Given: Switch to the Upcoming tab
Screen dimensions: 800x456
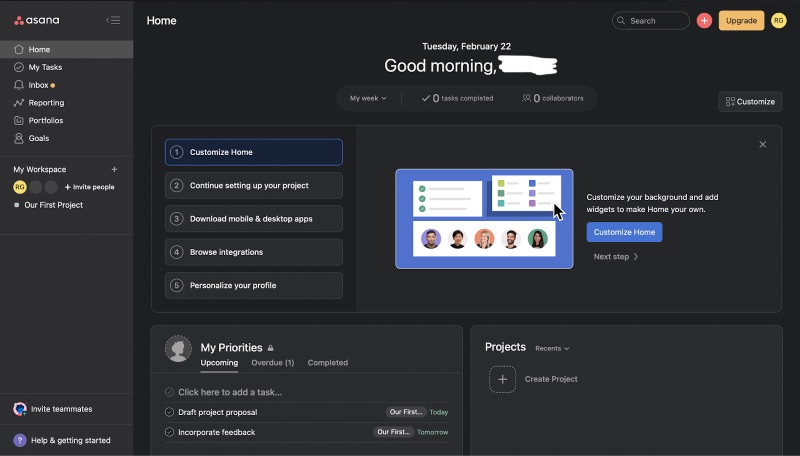Looking at the screenshot, I should point(219,363).
